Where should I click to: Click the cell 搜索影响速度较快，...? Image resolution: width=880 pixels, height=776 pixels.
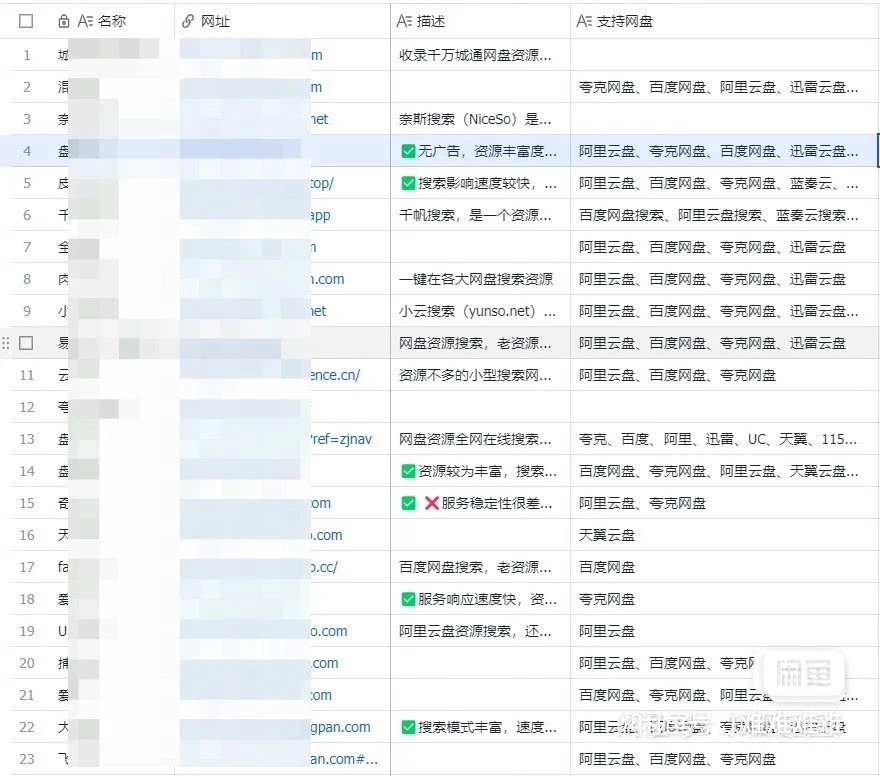480,183
